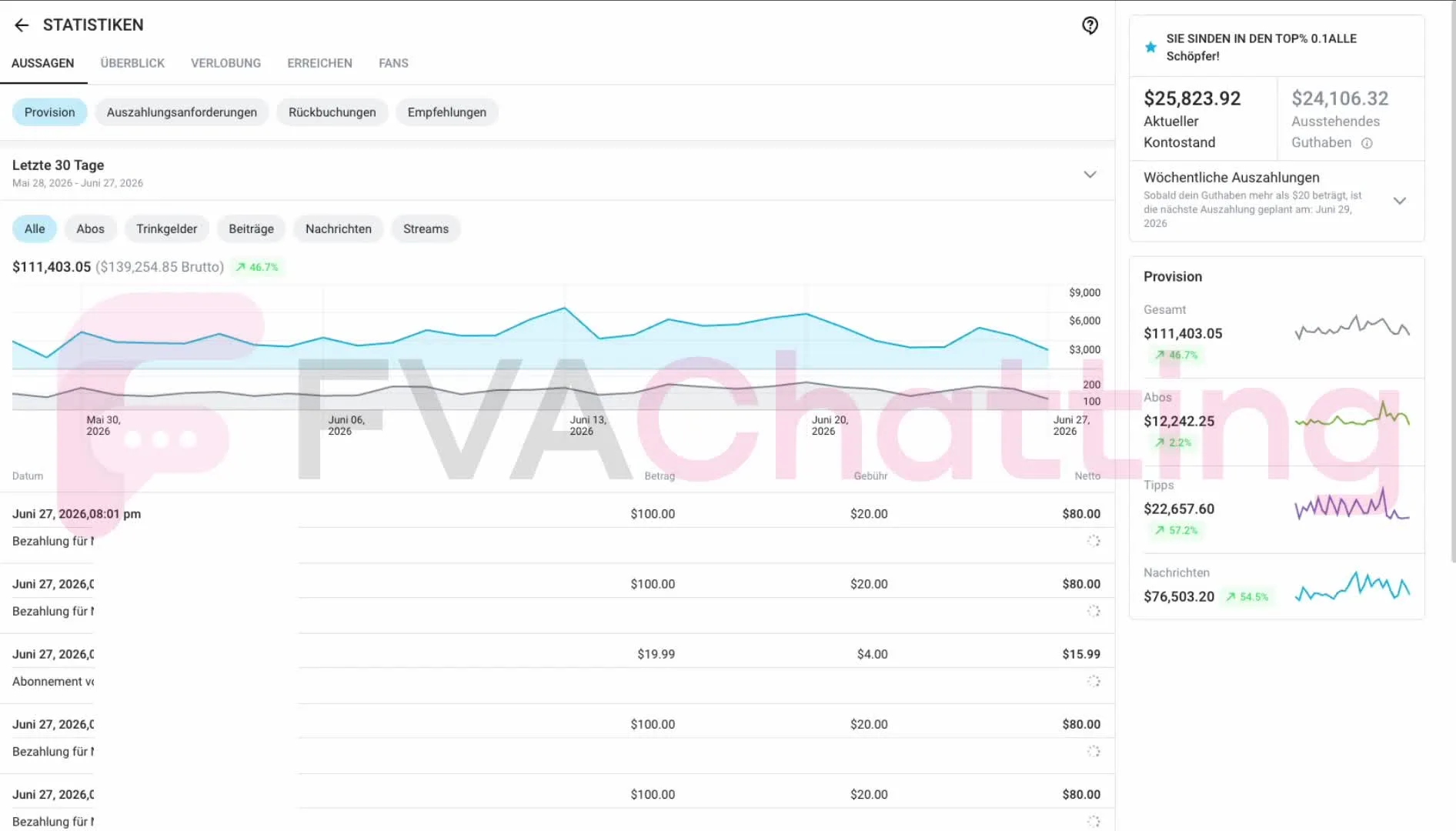Switch to the ÜBERBLICK tab

click(x=132, y=63)
